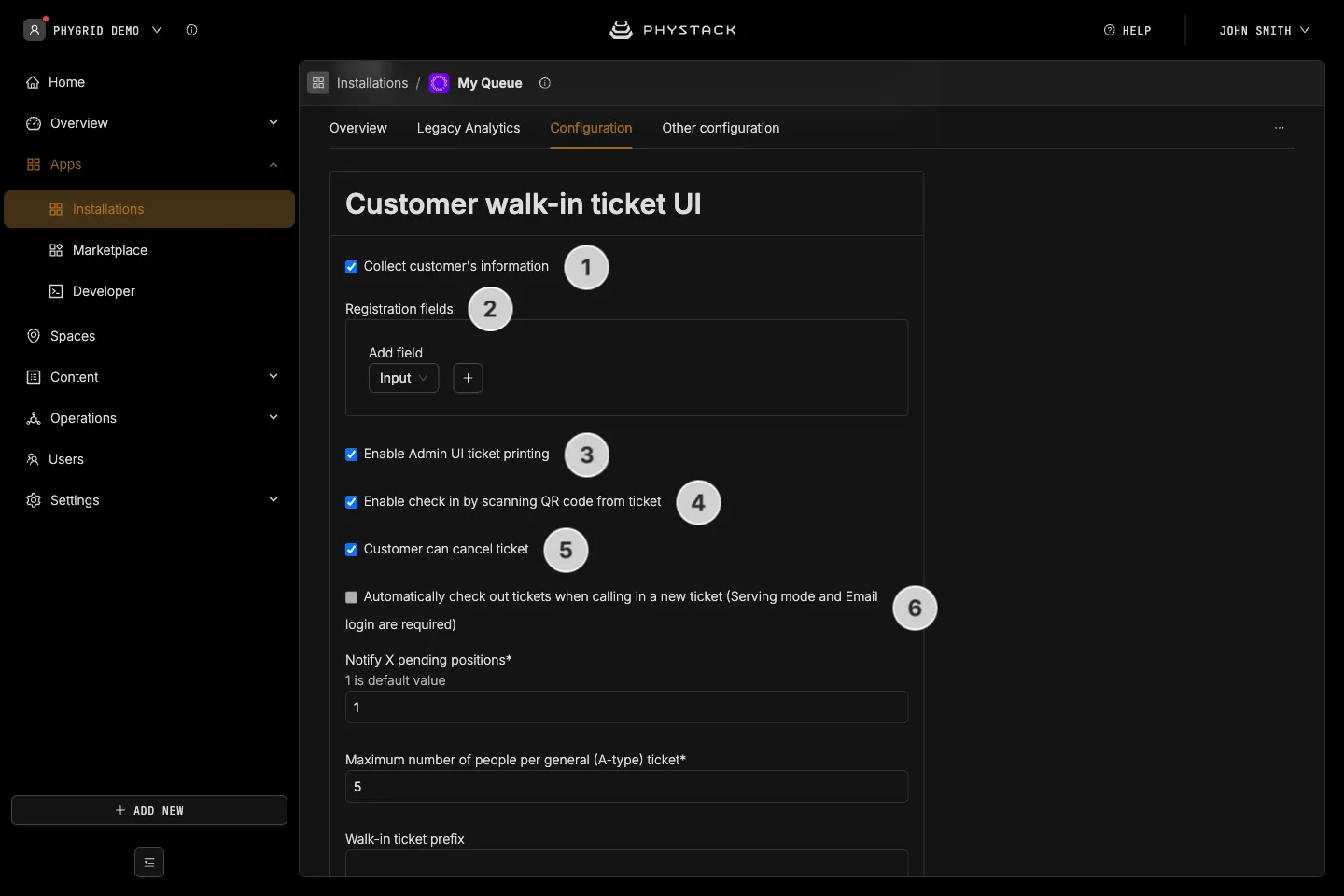Click the Home house icon in sidebar

(33, 82)
